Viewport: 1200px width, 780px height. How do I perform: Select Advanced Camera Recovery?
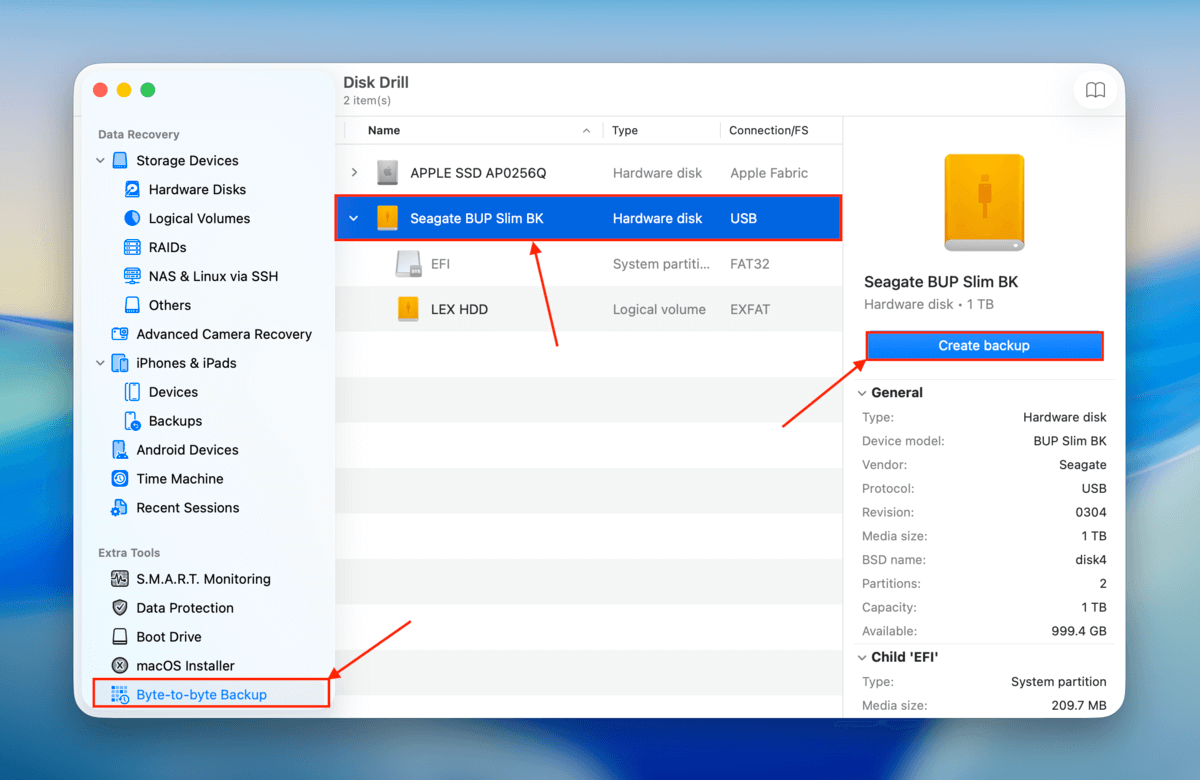[223, 334]
